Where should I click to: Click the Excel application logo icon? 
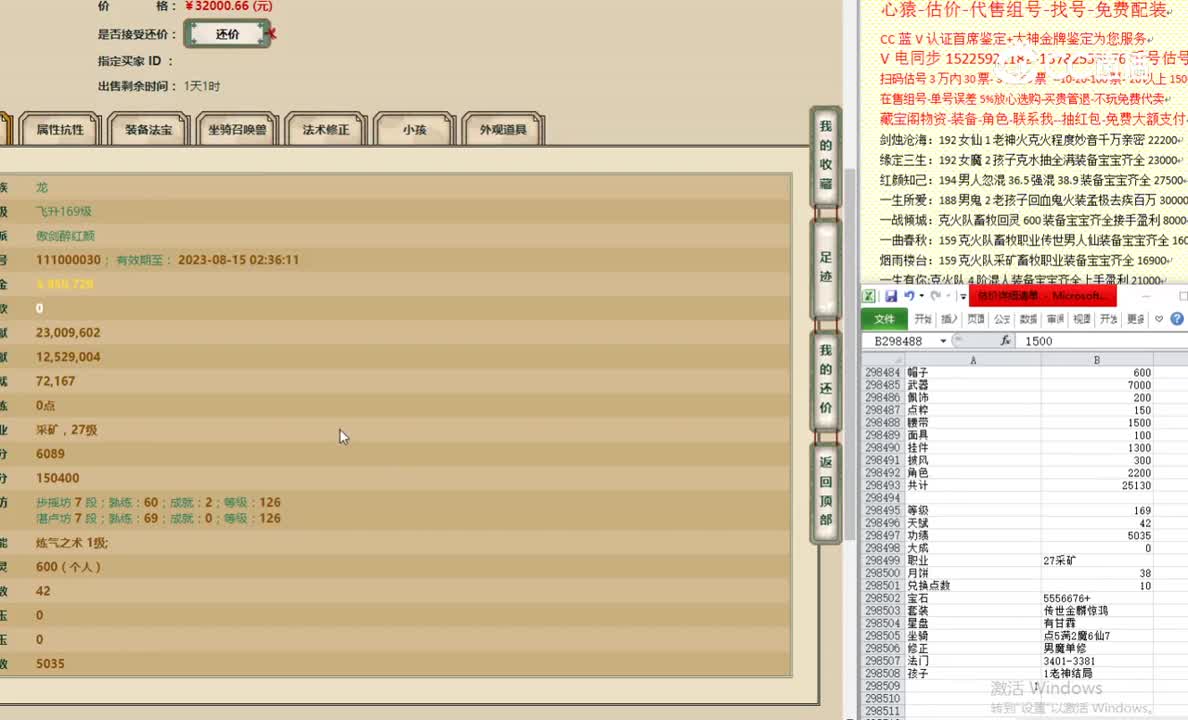pyautogui.click(x=869, y=296)
